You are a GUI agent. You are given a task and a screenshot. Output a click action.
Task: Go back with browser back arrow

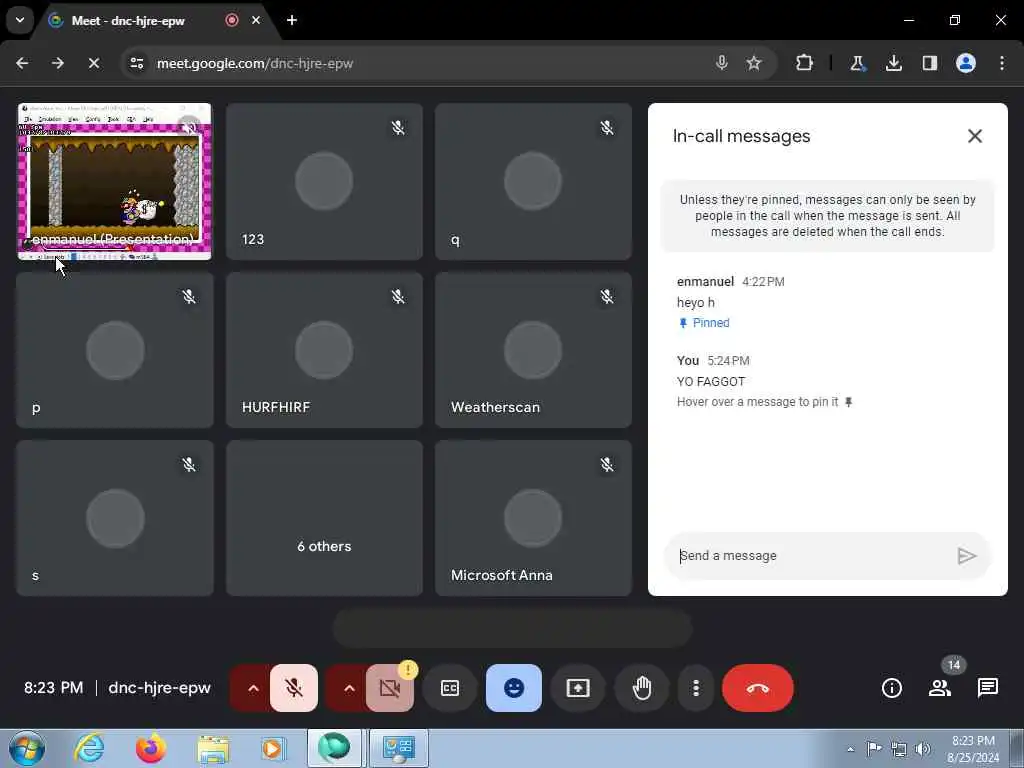(22, 63)
